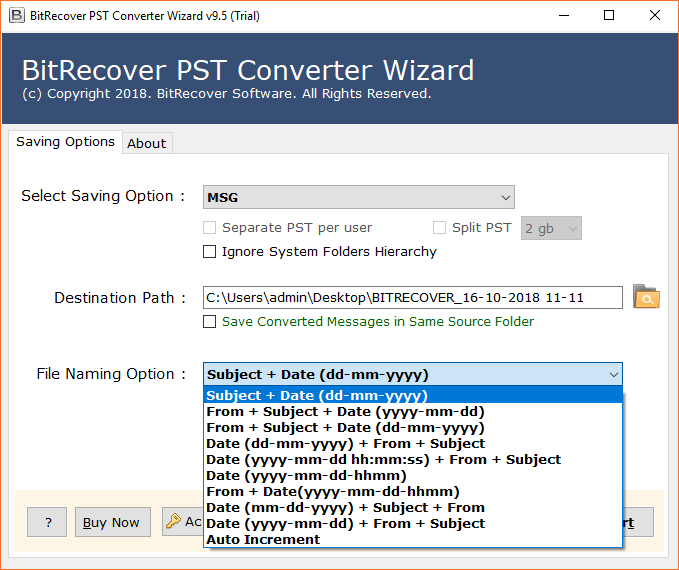Open the Select Saving Option MSG dropdown
The width and height of the screenshot is (679, 570).
pyautogui.click(x=359, y=198)
